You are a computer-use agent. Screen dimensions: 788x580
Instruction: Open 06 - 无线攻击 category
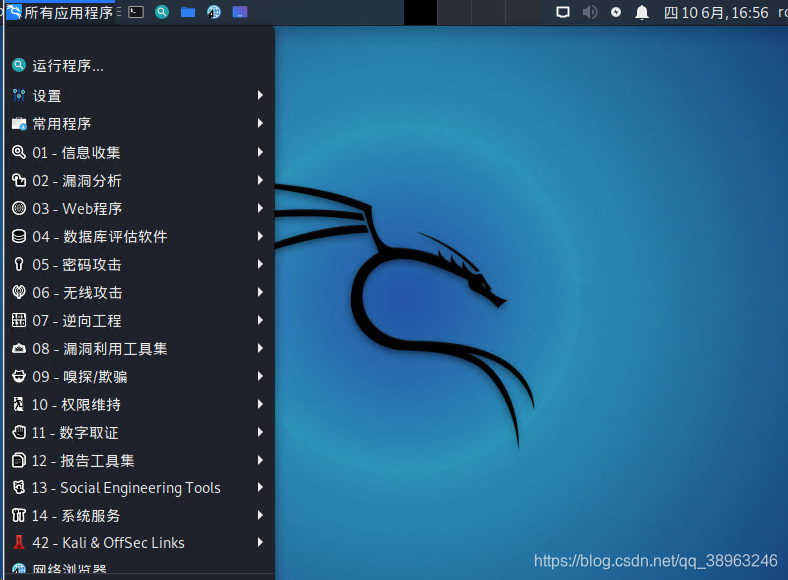[x=140, y=293]
